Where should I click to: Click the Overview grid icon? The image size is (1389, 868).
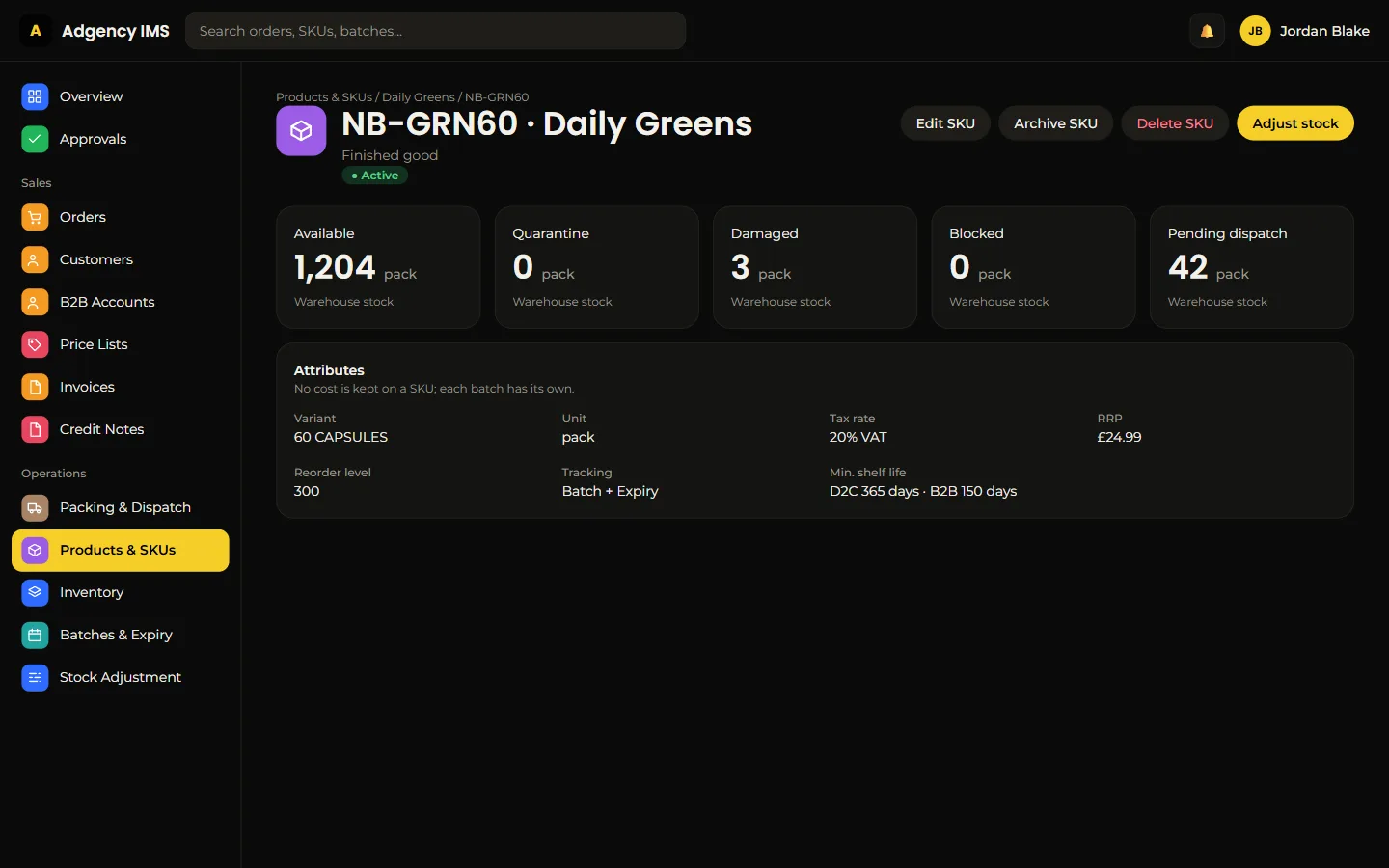coord(35,96)
